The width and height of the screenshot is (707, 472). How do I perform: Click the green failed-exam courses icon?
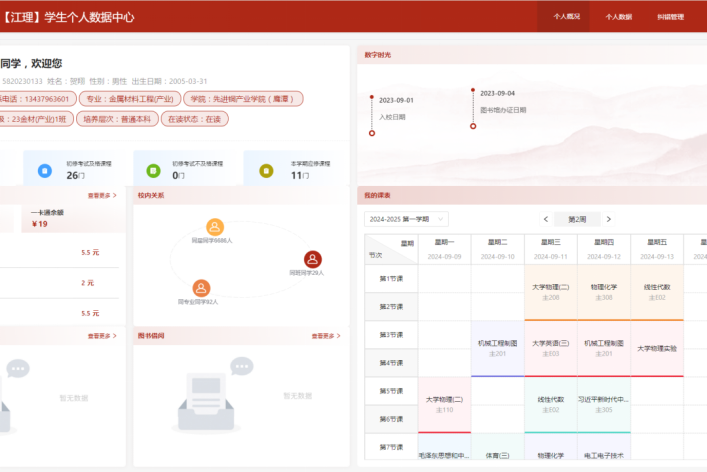[153, 170]
